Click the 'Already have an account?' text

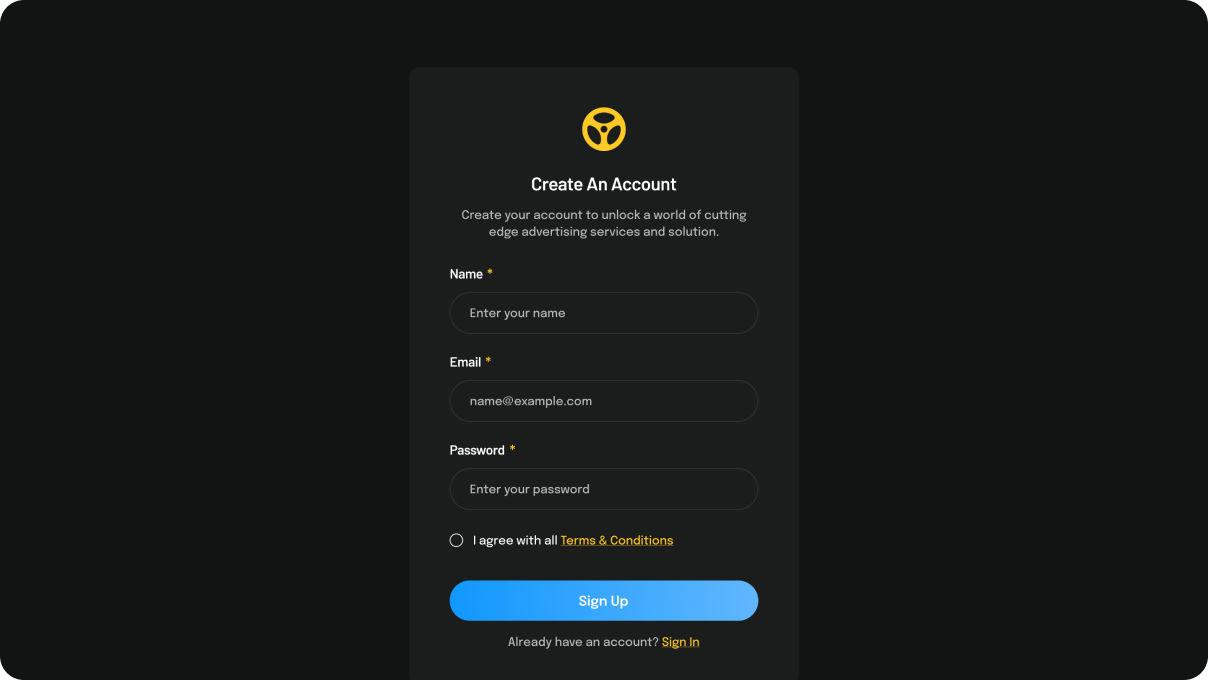coord(583,642)
